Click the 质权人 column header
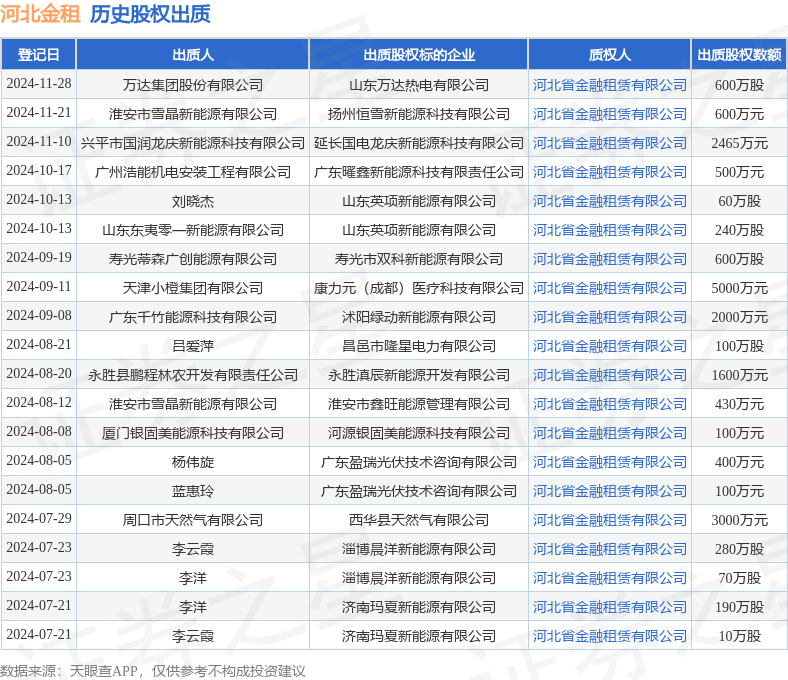This screenshot has height=680, width=788. point(610,54)
